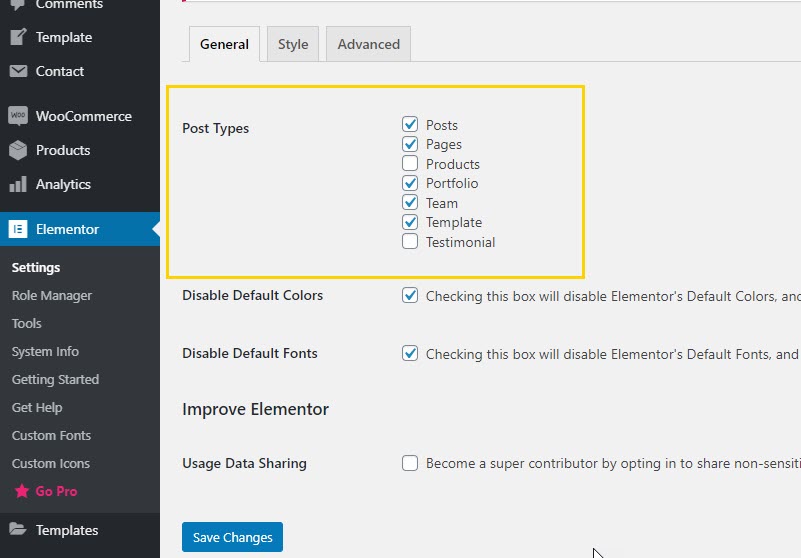Enable the Testimonial post type checkbox

[410, 241]
